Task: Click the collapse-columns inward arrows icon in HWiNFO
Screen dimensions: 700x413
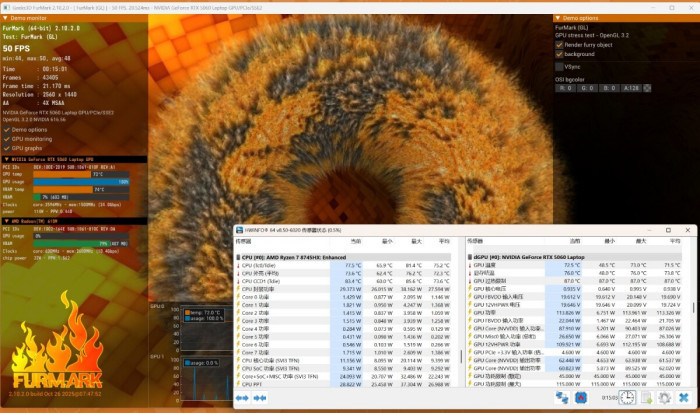Action: [x=260, y=397]
